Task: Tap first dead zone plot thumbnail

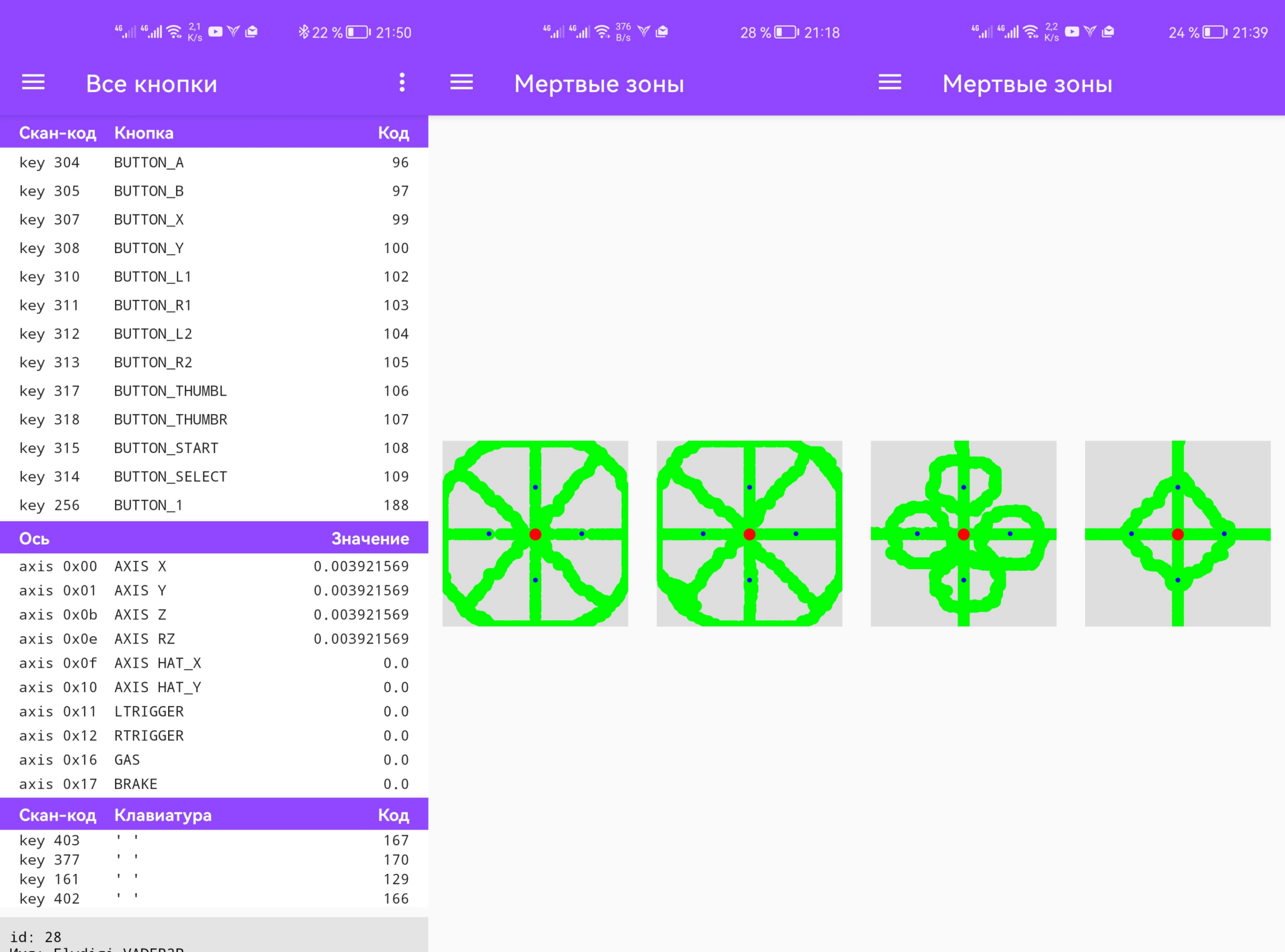Action: click(535, 533)
